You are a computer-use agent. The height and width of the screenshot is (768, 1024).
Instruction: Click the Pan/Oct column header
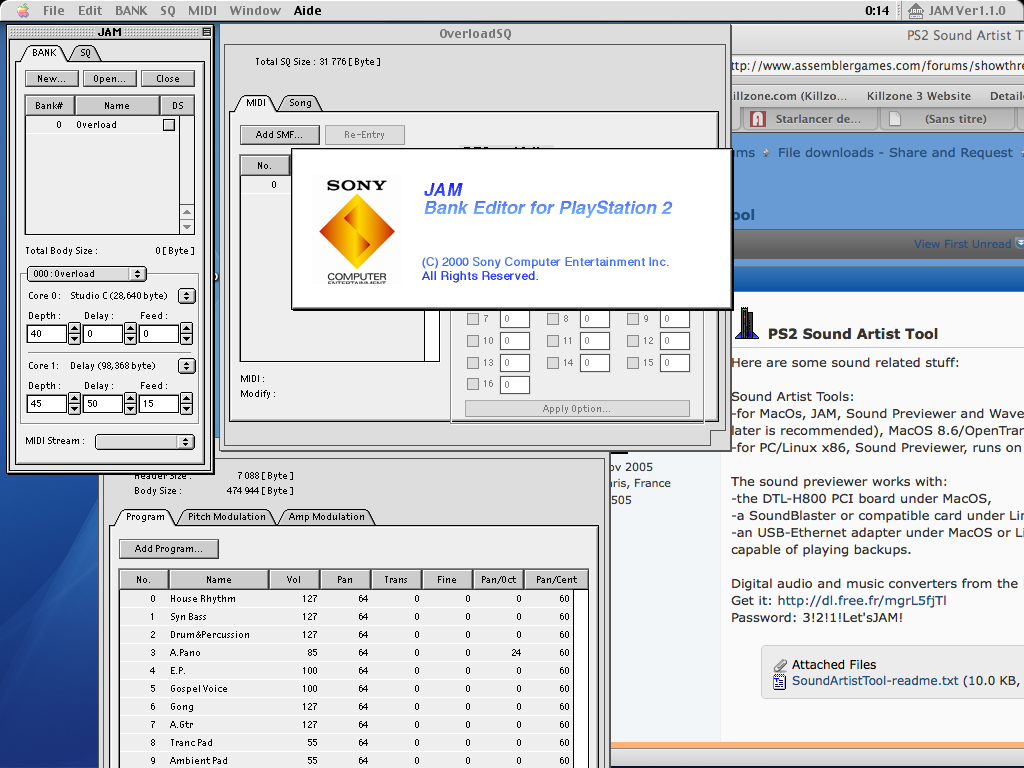point(498,579)
